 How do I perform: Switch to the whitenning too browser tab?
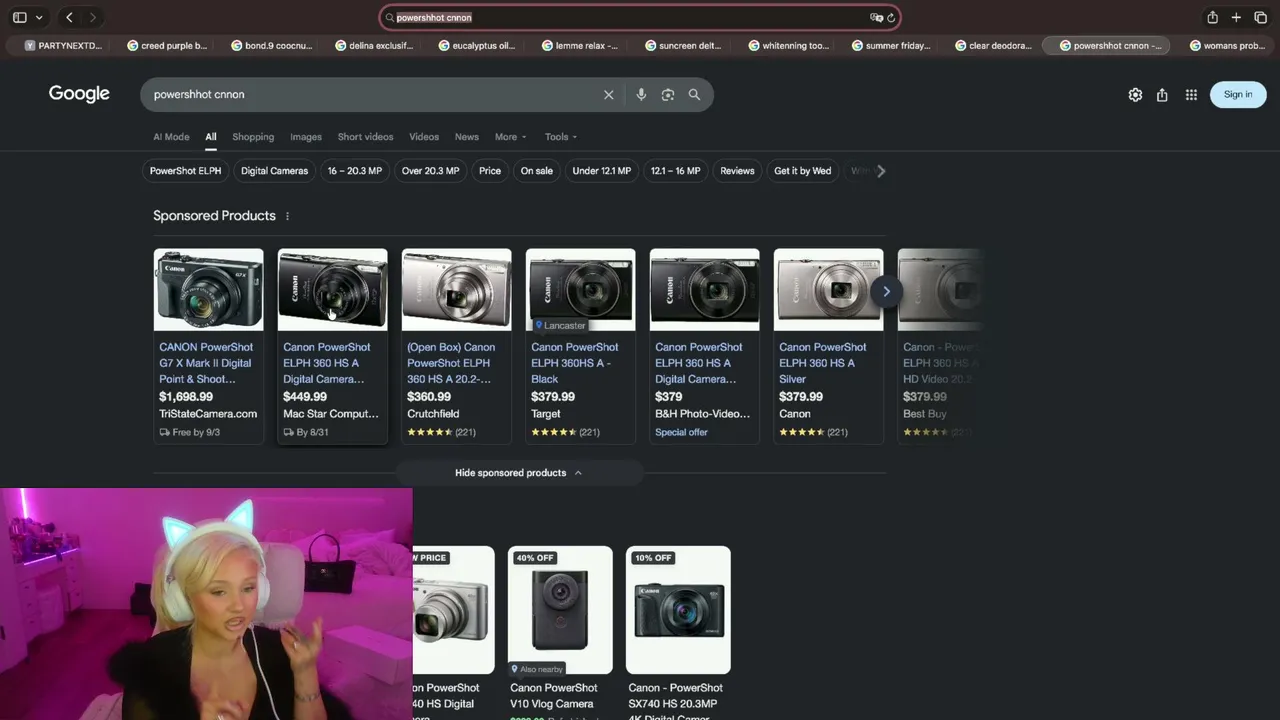pos(788,45)
